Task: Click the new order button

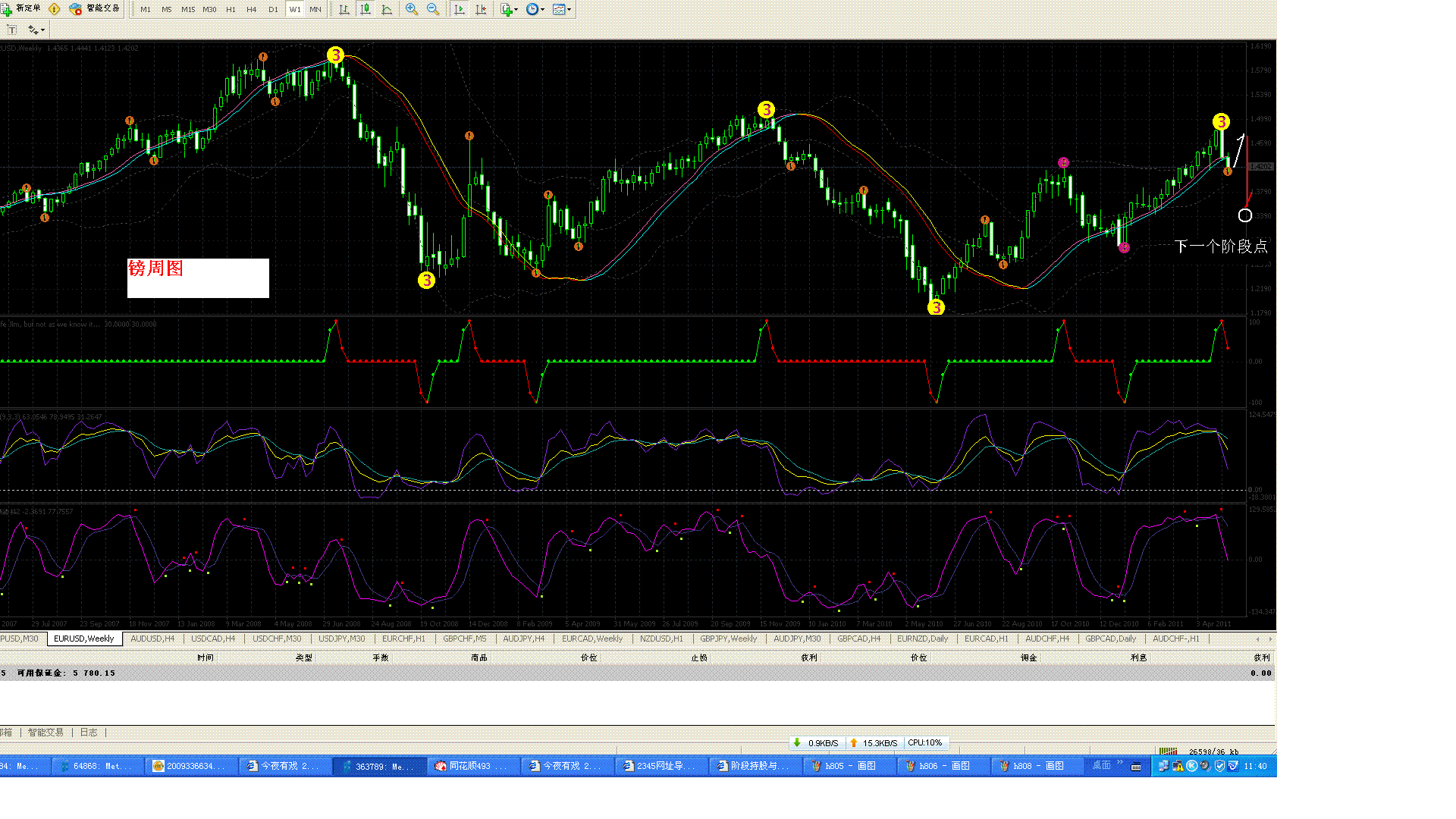Action: 21,8
